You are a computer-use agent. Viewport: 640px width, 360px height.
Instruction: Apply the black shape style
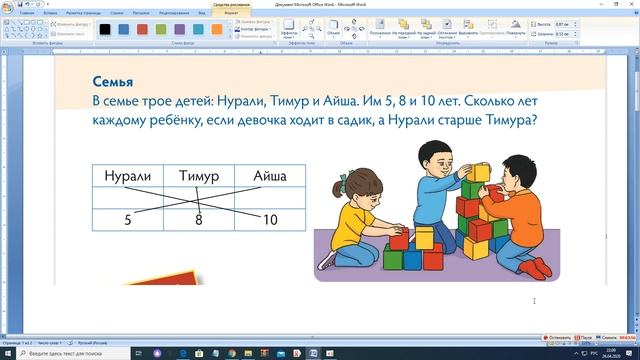[105, 29]
